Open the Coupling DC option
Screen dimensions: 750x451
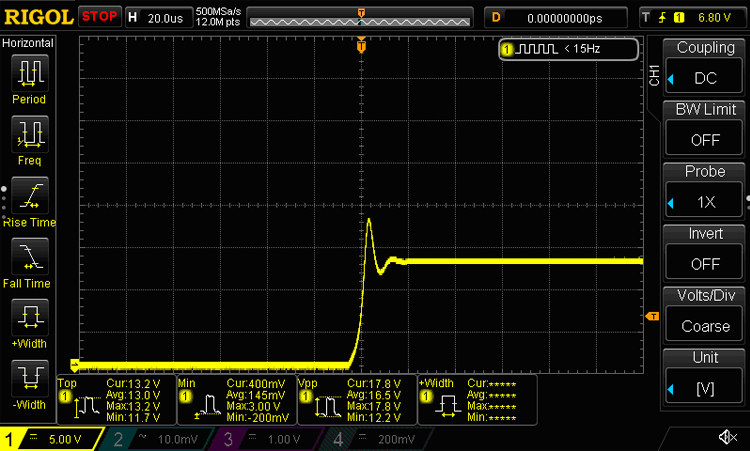click(x=704, y=77)
